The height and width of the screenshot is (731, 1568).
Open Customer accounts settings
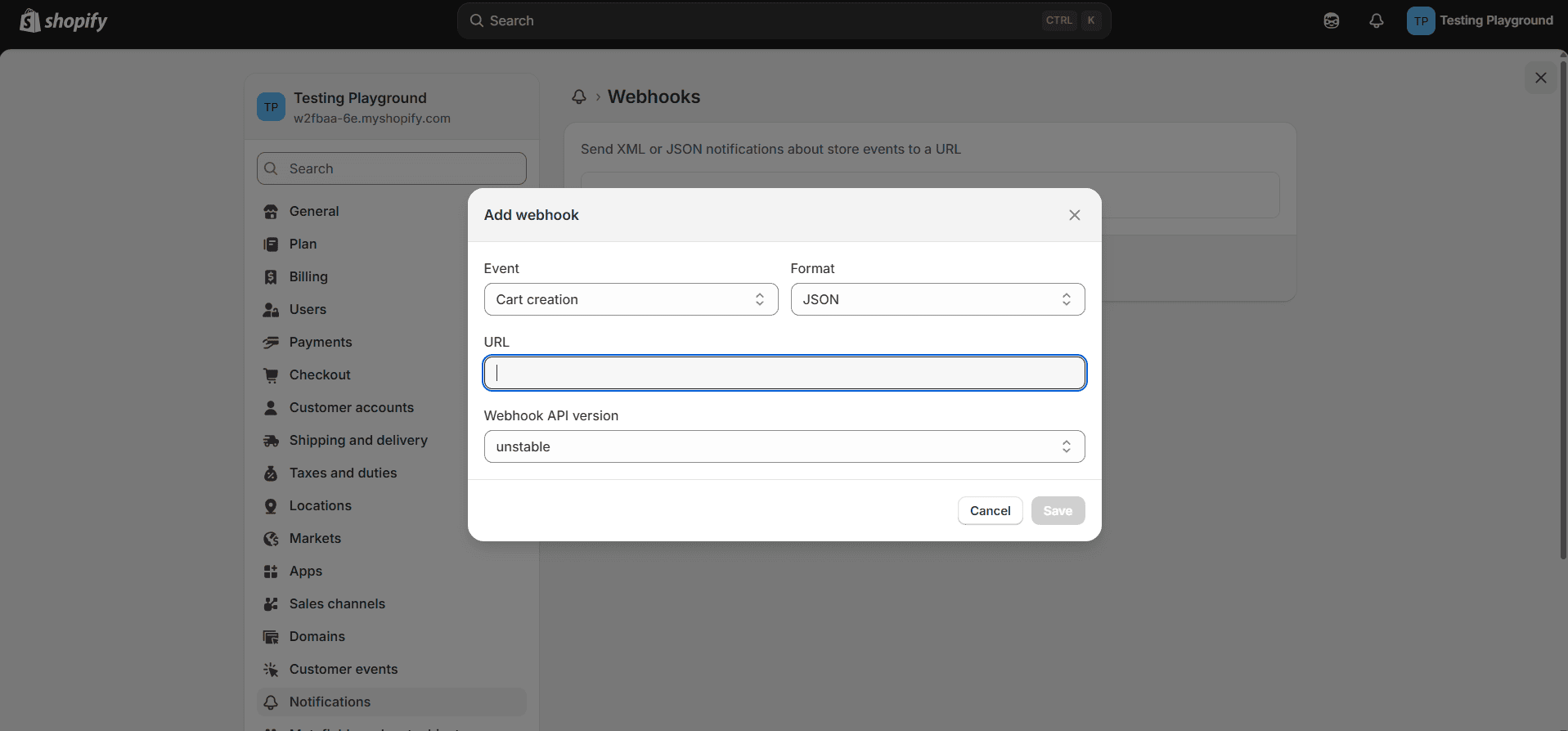point(351,407)
